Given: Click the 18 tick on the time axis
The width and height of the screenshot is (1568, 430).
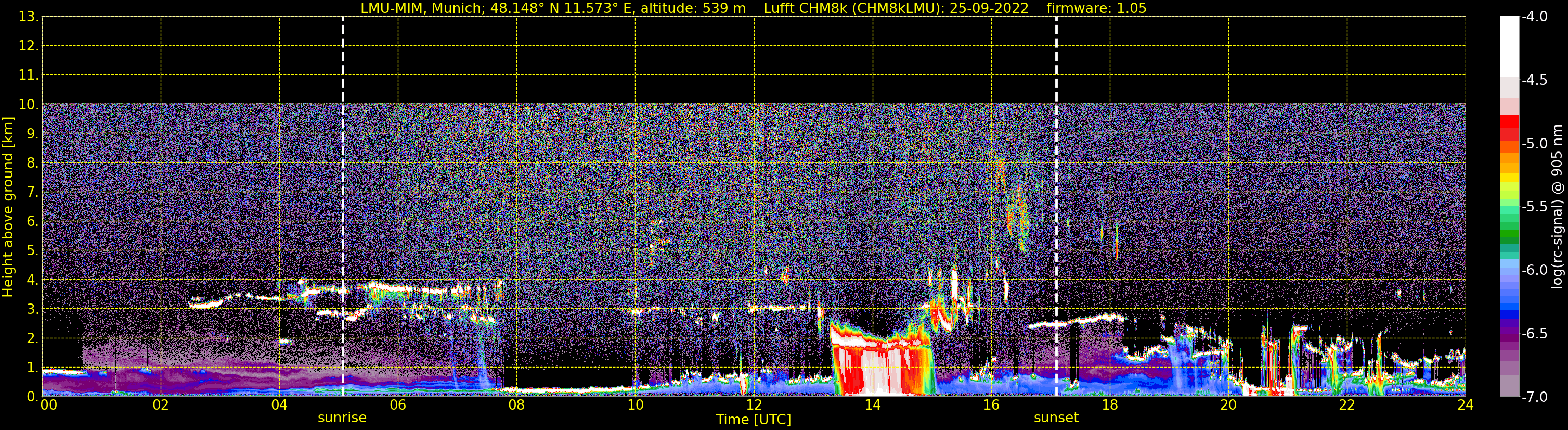Looking at the screenshot, I should point(1110,405).
